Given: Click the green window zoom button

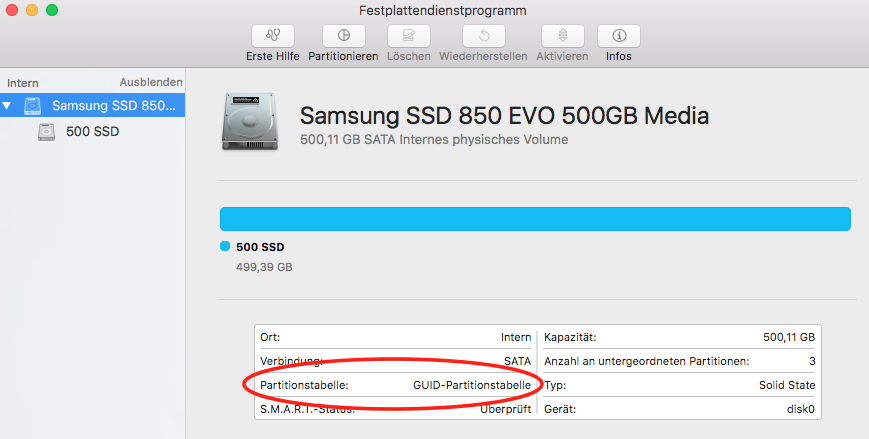Looking at the screenshot, I should pyautogui.click(x=52, y=10).
